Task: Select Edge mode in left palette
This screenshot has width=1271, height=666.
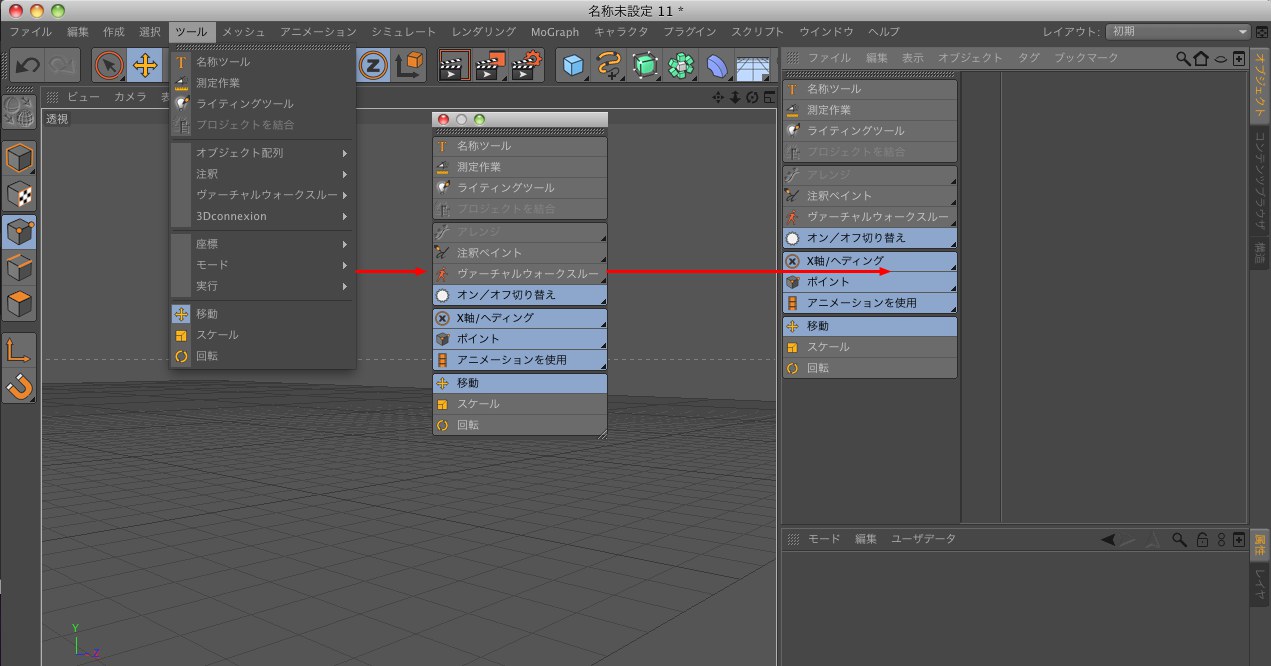Action: (x=20, y=267)
